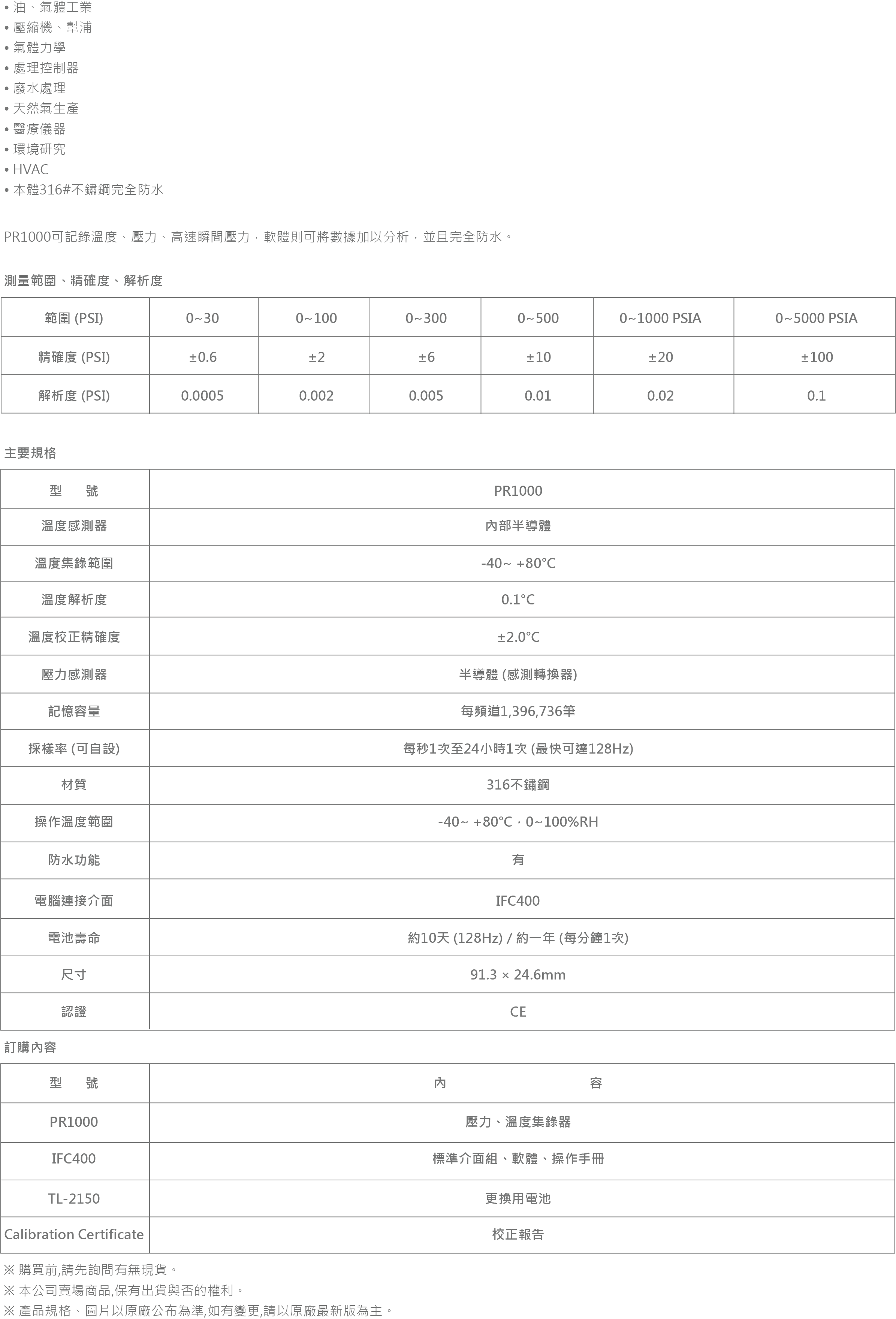
Task: Select the 醫療儀器 bullet text
Action: (39, 129)
